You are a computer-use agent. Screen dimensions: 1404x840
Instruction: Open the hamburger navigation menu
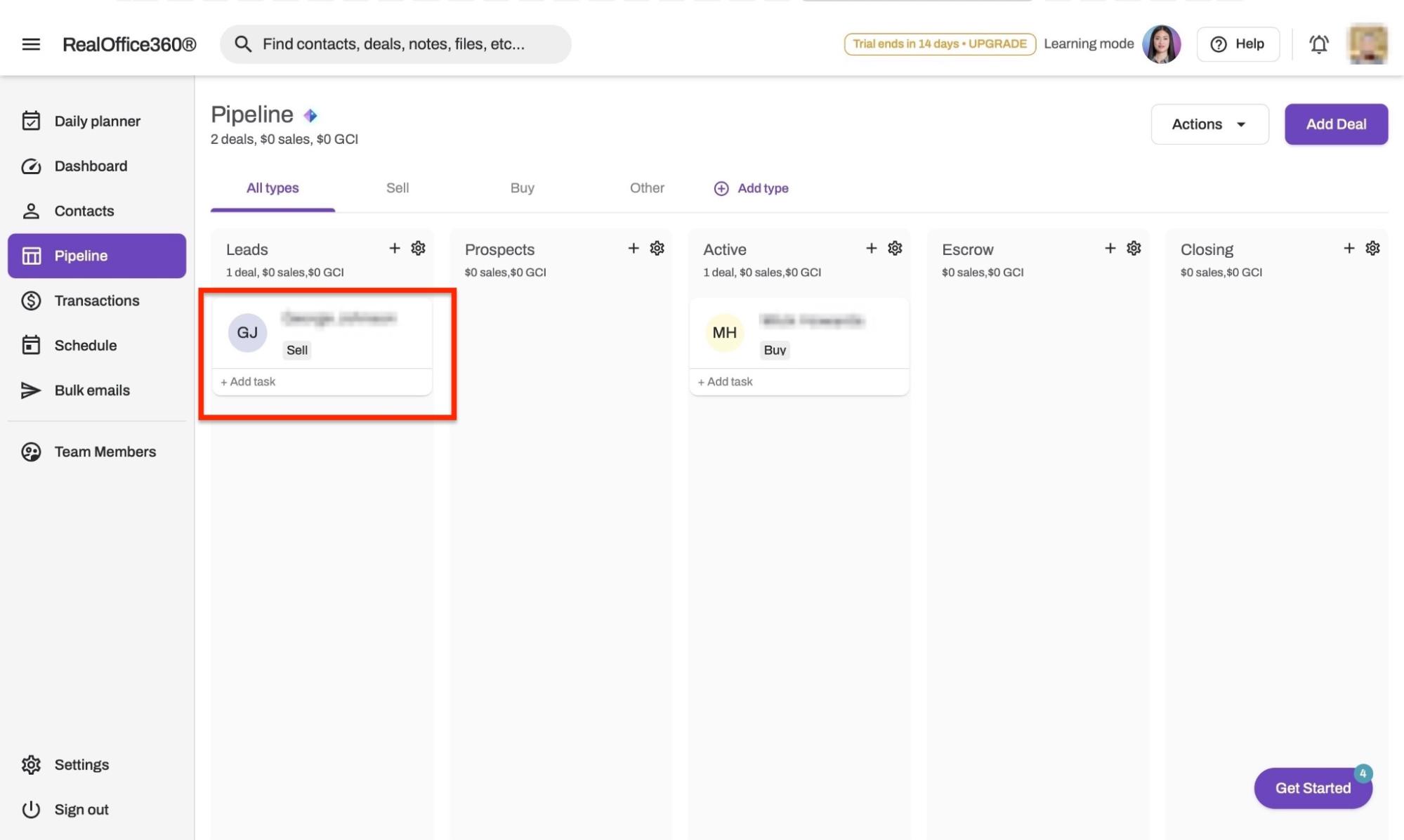31,44
